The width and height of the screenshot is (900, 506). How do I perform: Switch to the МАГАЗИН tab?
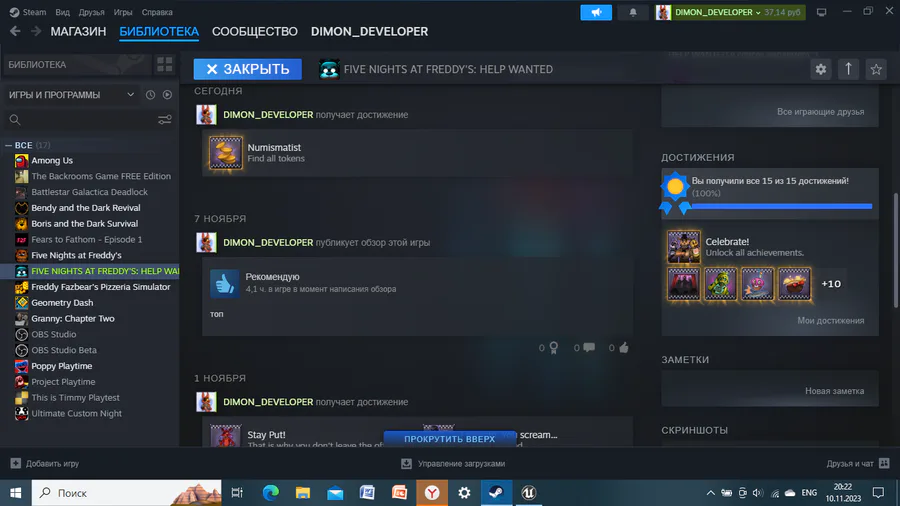coord(78,32)
